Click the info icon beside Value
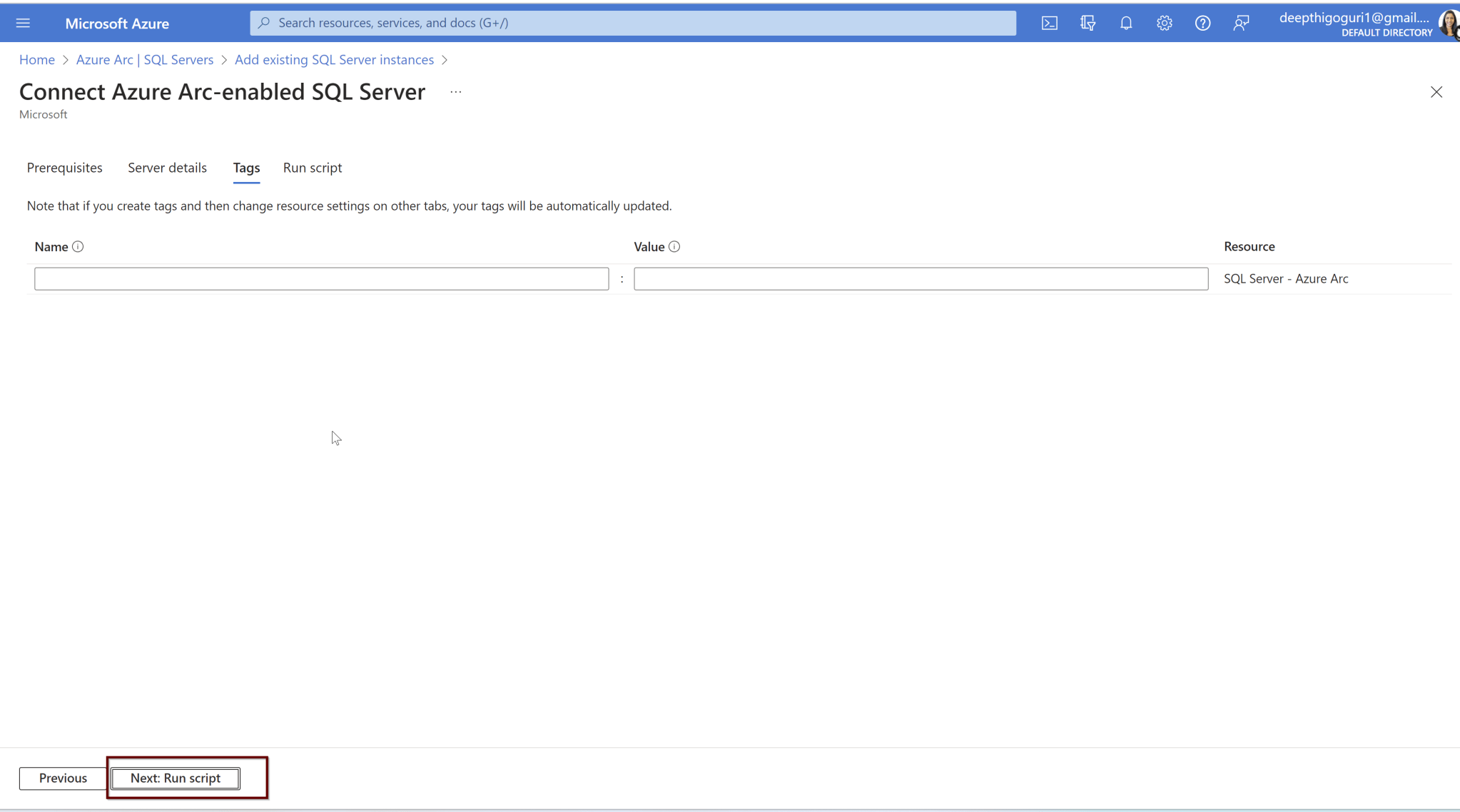The width and height of the screenshot is (1460, 812). pyautogui.click(x=674, y=246)
